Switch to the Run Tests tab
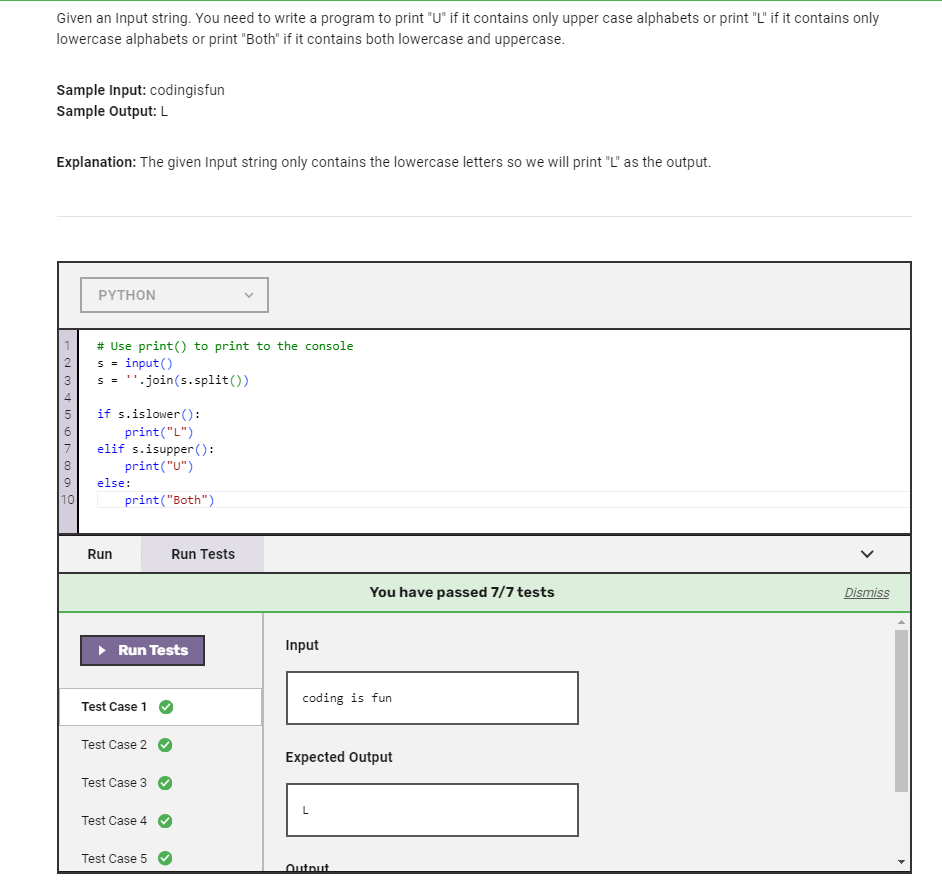This screenshot has height=884, width=942. 201,553
